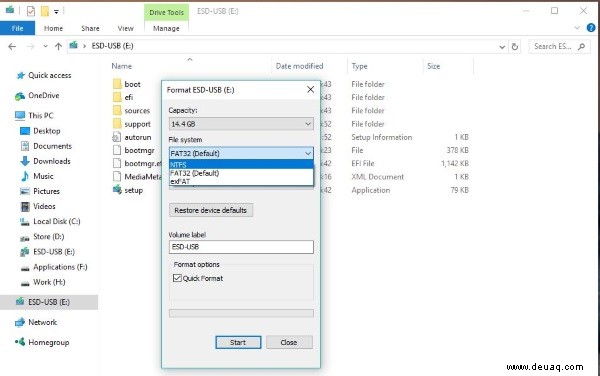Open the File ribbon tab
The image size is (600, 376).
pyautogui.click(x=17, y=28)
